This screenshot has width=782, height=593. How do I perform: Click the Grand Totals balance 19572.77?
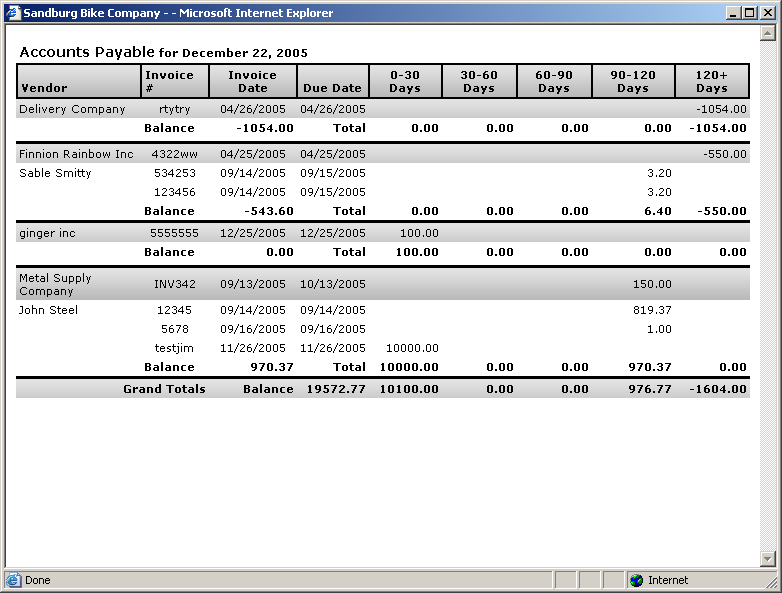point(336,389)
